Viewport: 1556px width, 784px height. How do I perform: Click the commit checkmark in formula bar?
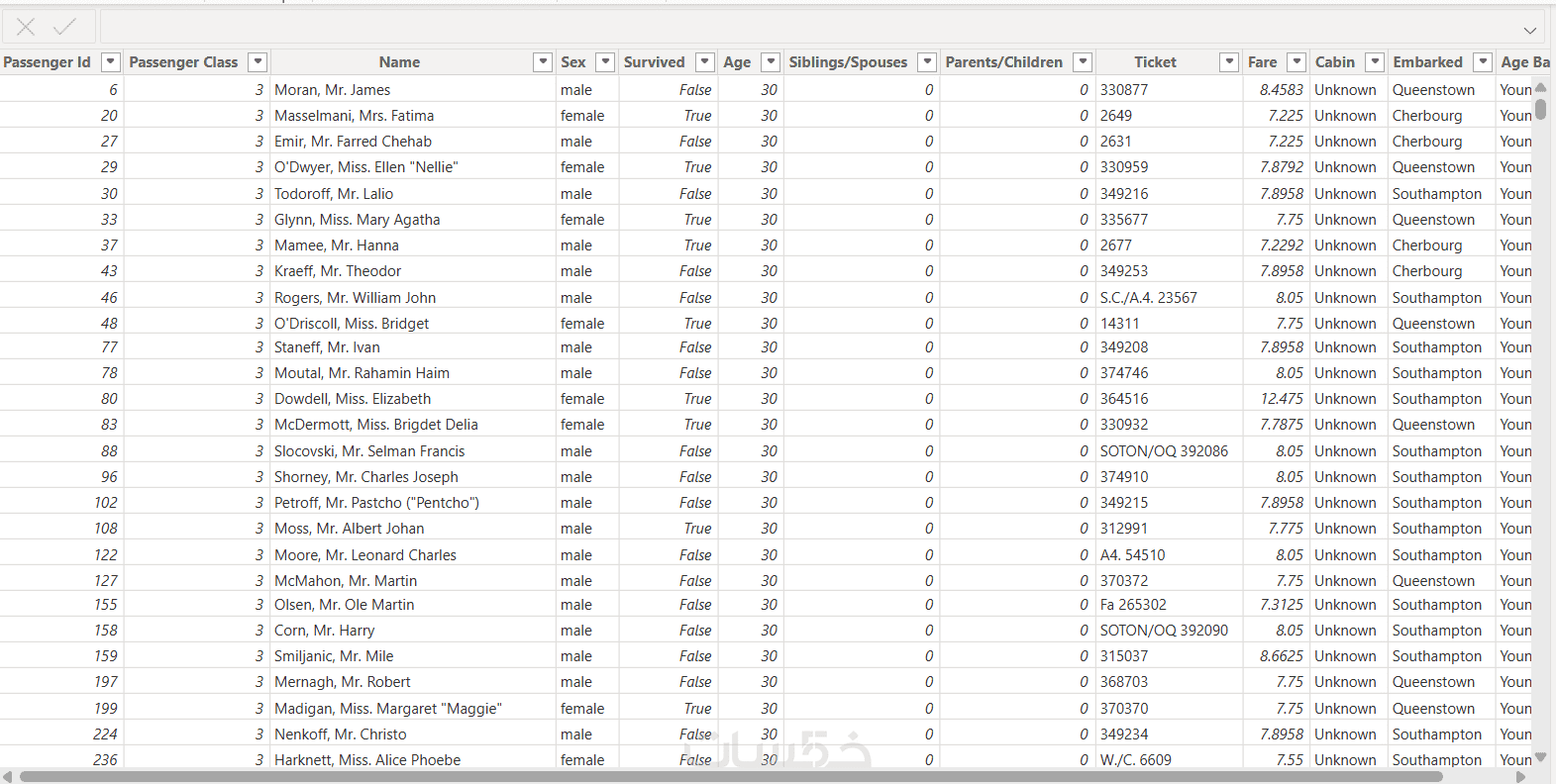coord(65,28)
